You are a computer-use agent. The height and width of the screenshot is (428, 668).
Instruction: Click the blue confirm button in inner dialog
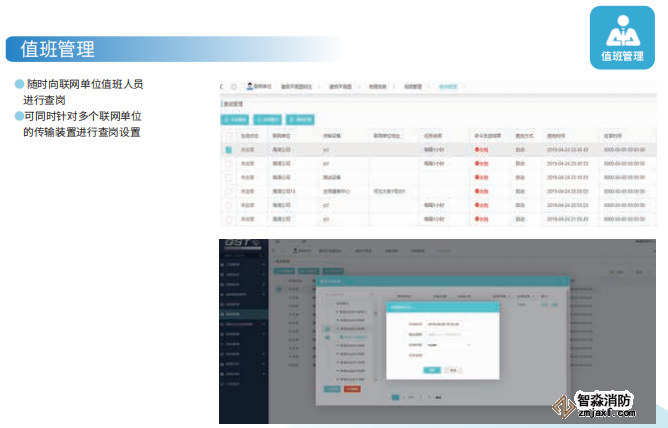coord(432,369)
